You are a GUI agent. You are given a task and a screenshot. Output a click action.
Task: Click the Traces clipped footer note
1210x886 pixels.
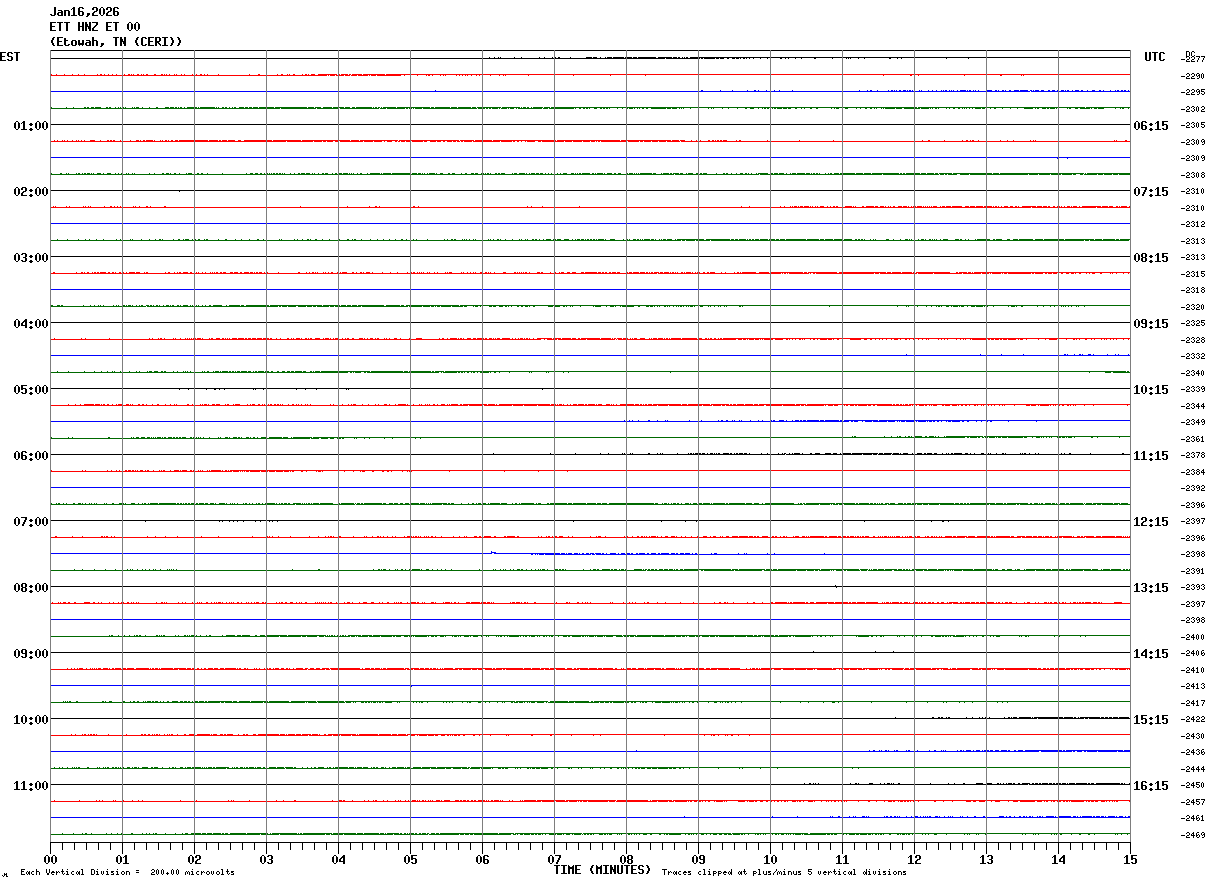coord(784,873)
